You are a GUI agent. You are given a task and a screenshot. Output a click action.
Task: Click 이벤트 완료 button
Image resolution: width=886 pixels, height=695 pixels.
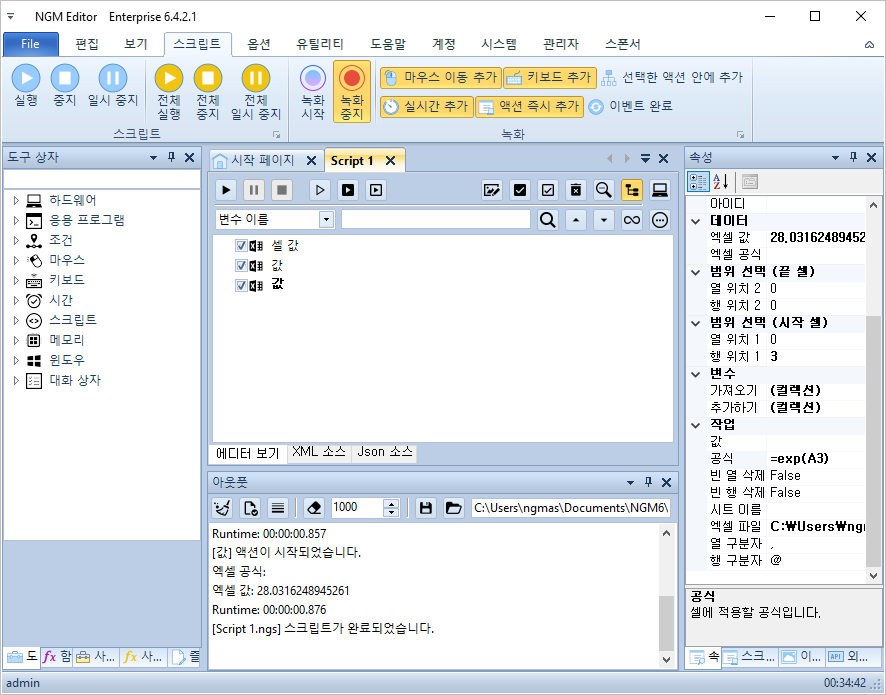pos(630,106)
